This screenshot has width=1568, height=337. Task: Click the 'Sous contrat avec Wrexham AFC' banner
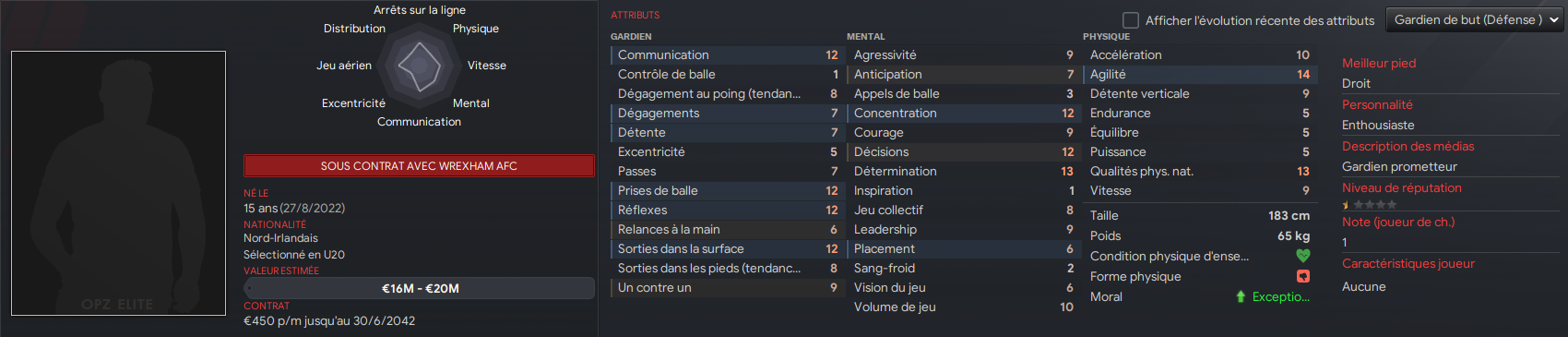pos(419,166)
